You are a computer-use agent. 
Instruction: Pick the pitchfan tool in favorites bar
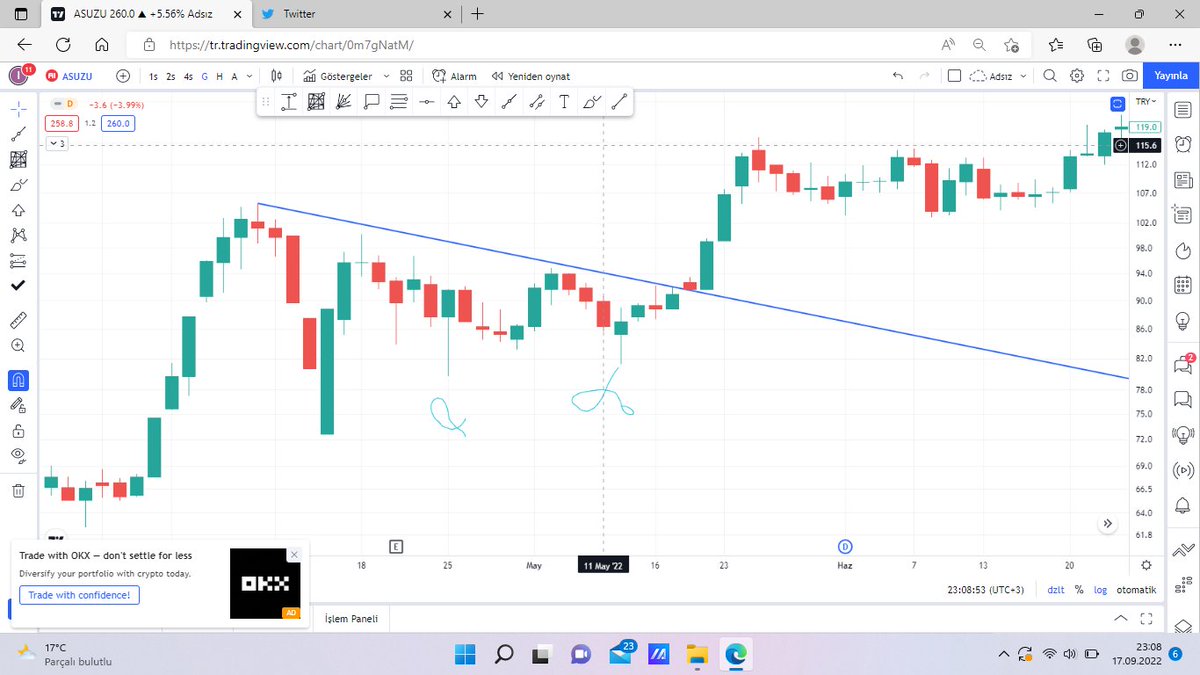344,101
